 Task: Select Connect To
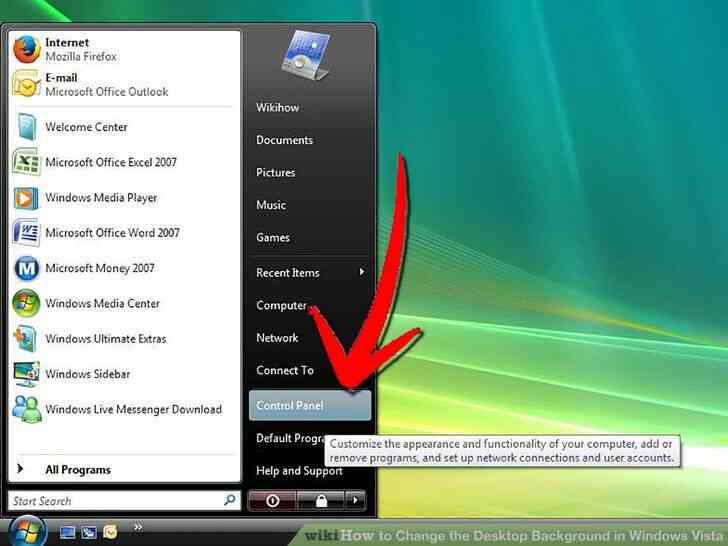285,370
